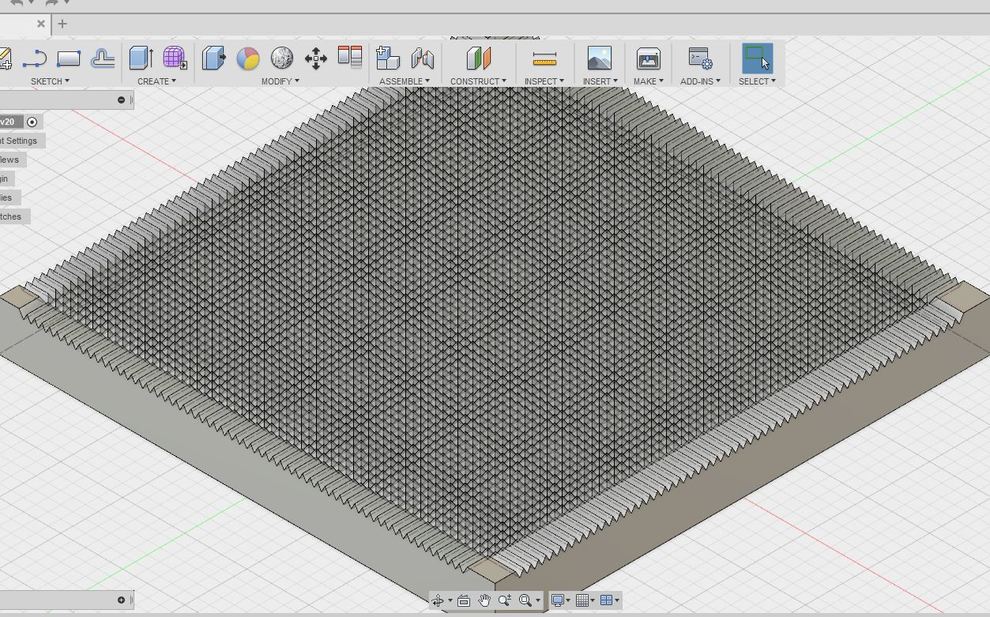The width and height of the screenshot is (990, 617).
Task: Open the Change Parameters table icon
Action: pyautogui.click(x=350, y=57)
